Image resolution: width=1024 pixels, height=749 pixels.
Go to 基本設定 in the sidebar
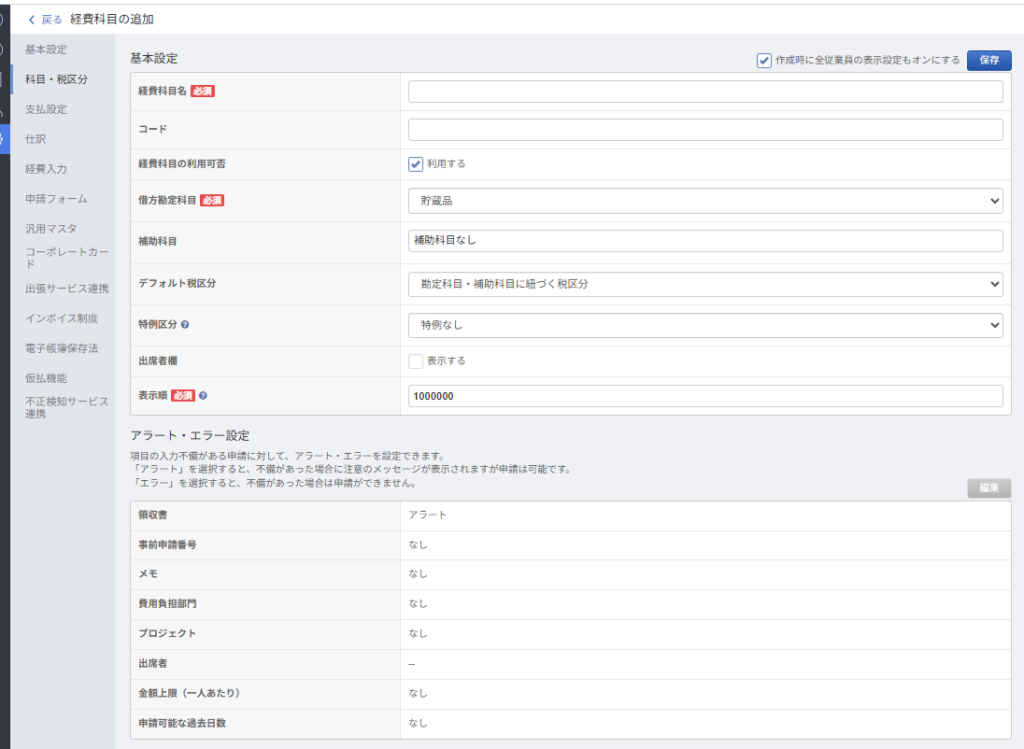pyautogui.click(x=46, y=49)
